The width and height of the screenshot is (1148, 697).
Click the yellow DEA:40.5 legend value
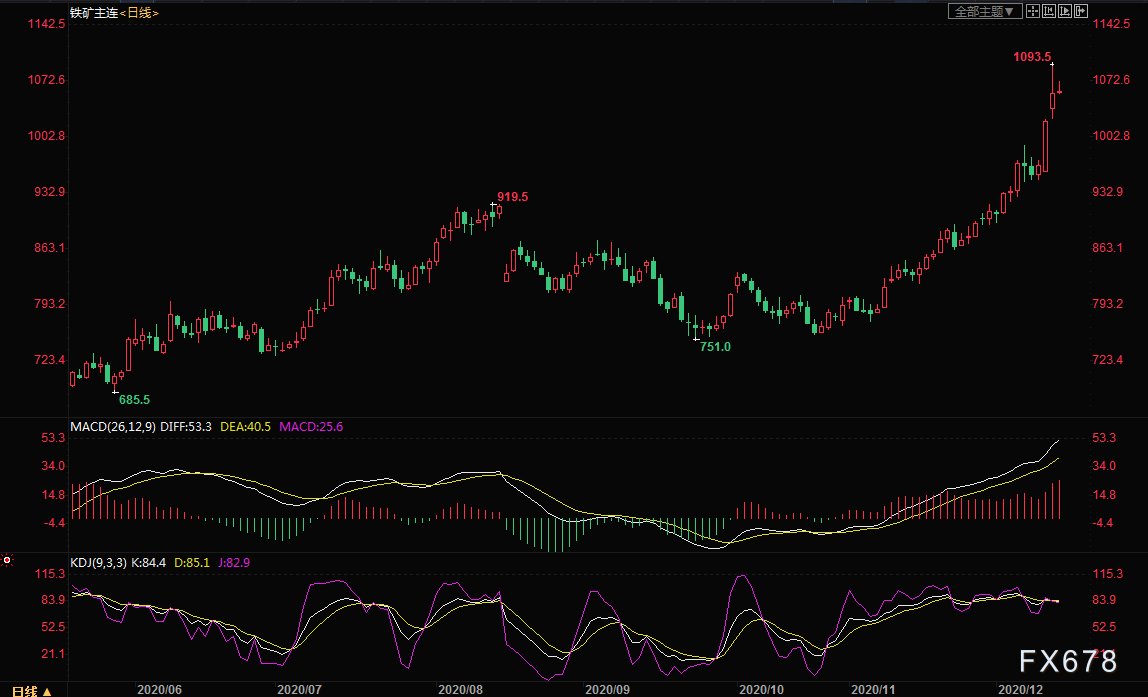pyautogui.click(x=245, y=426)
